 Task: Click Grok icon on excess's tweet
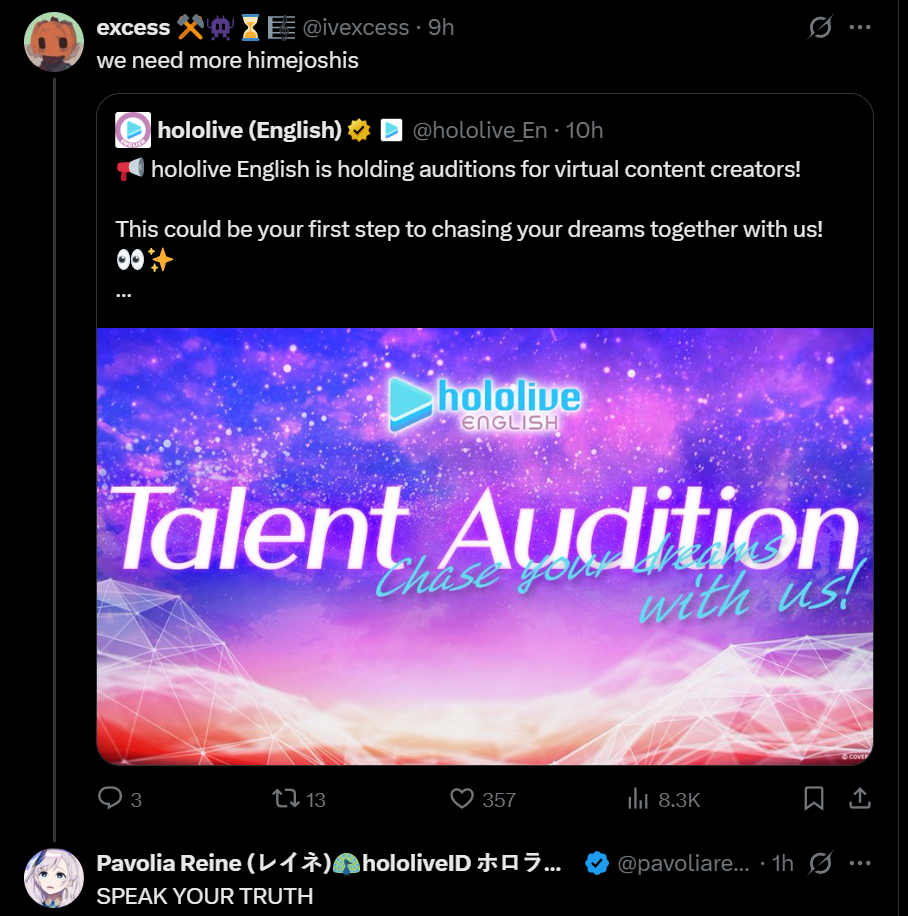pos(820,28)
